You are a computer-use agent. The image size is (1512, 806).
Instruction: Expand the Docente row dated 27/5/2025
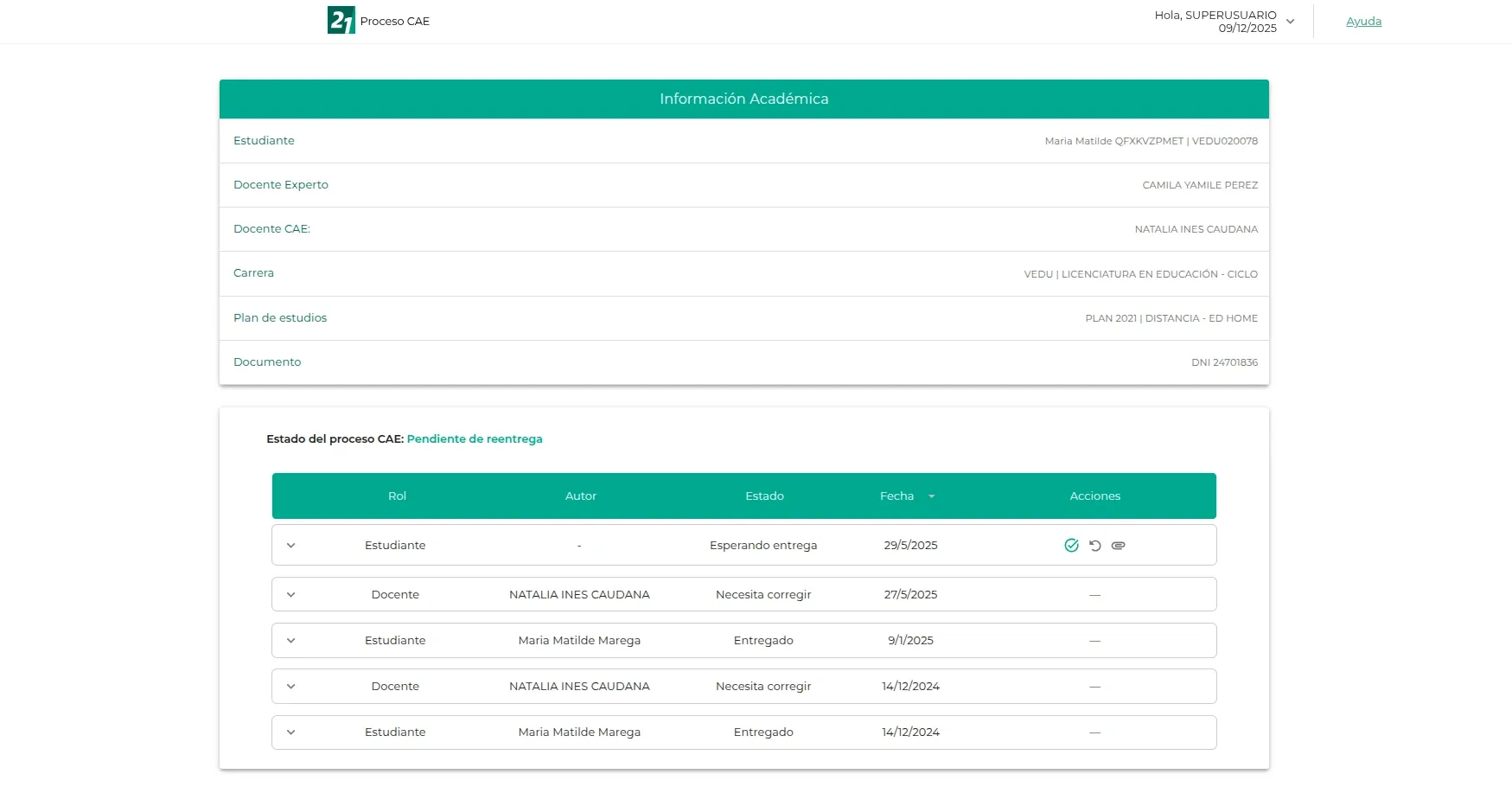click(x=291, y=594)
